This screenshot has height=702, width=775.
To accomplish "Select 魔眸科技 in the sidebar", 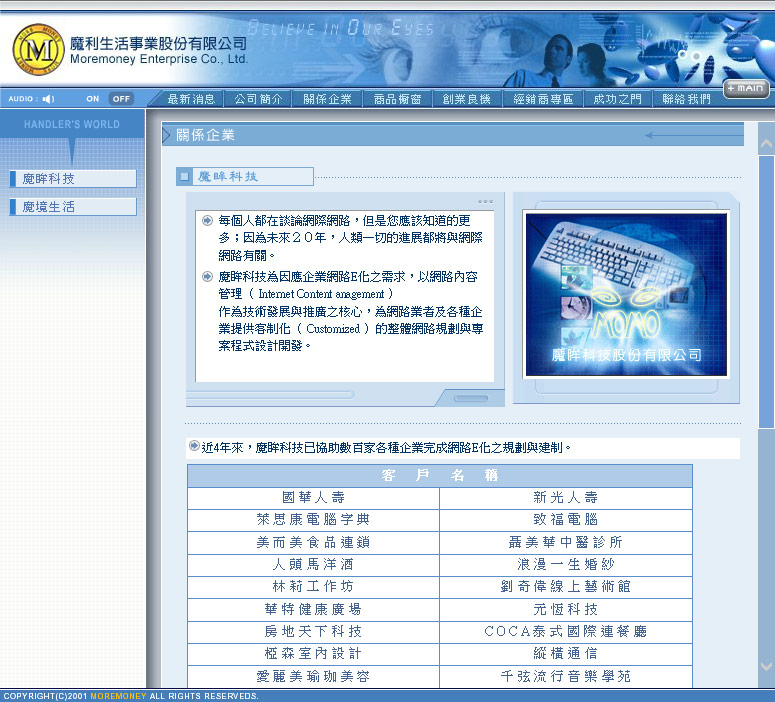I will [x=73, y=178].
